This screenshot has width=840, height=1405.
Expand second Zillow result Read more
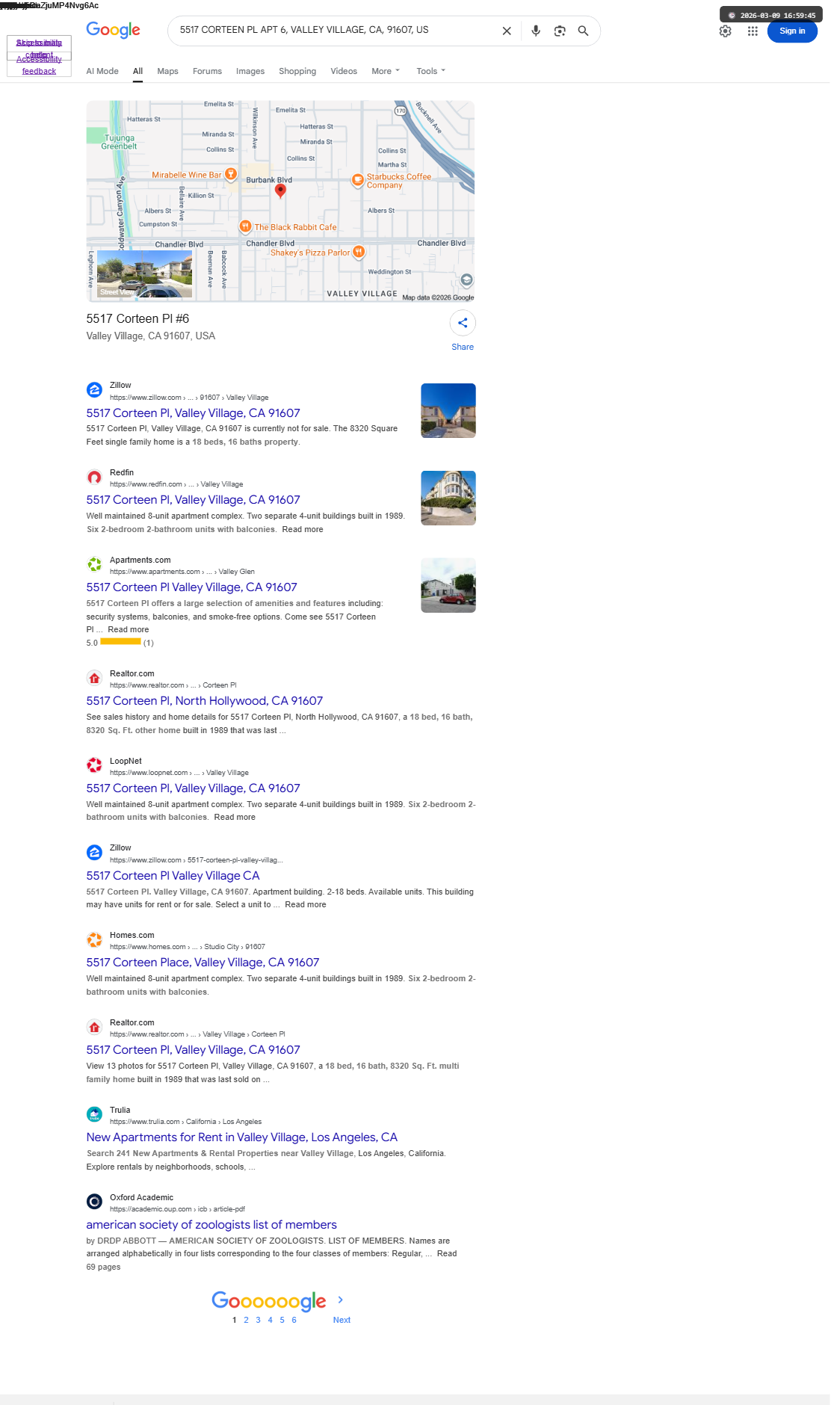pos(306,905)
